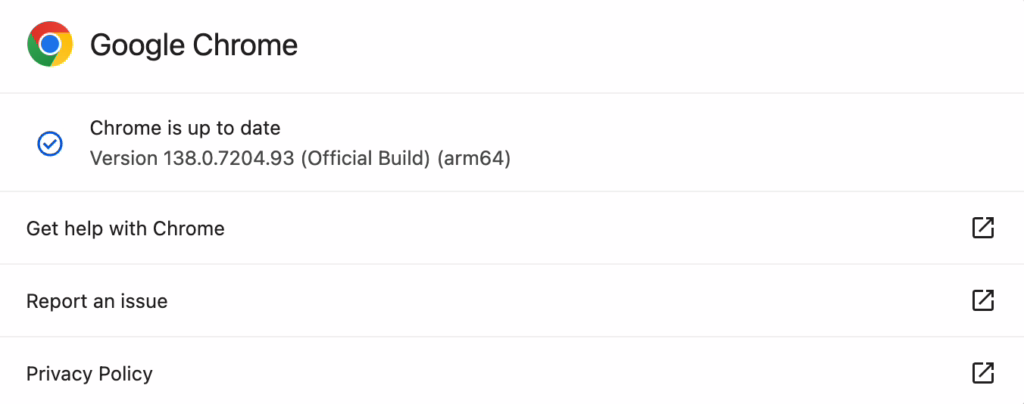
Task: Click the blue checkmark update status icon
Action: 49,144
